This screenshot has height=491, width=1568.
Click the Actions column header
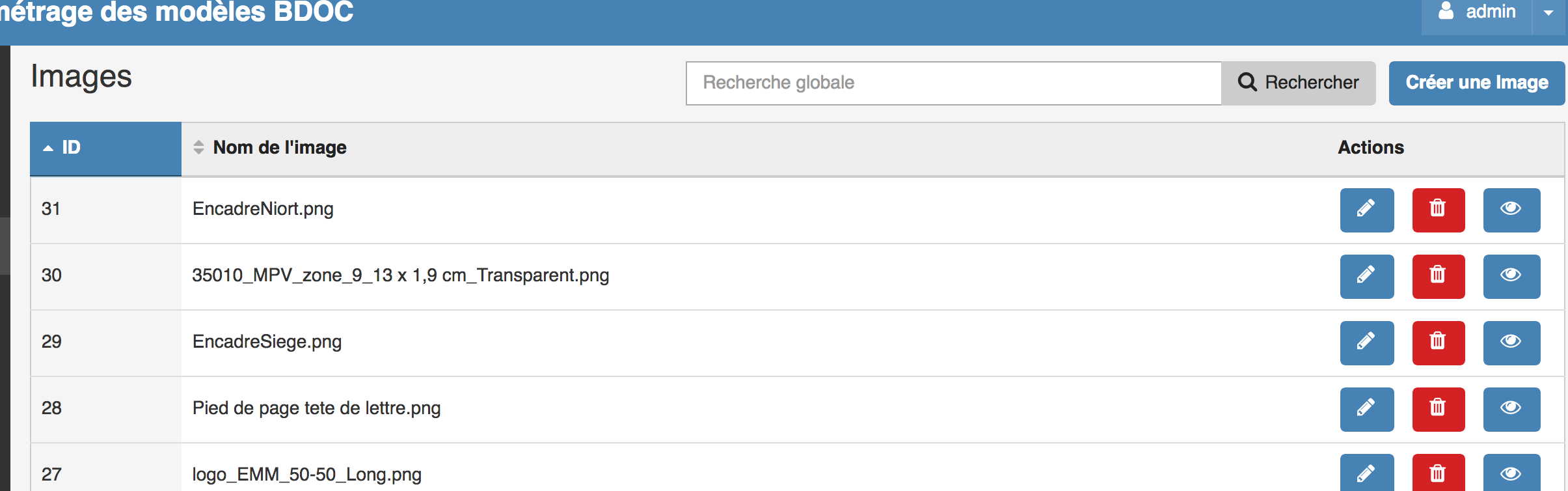pos(1371,148)
